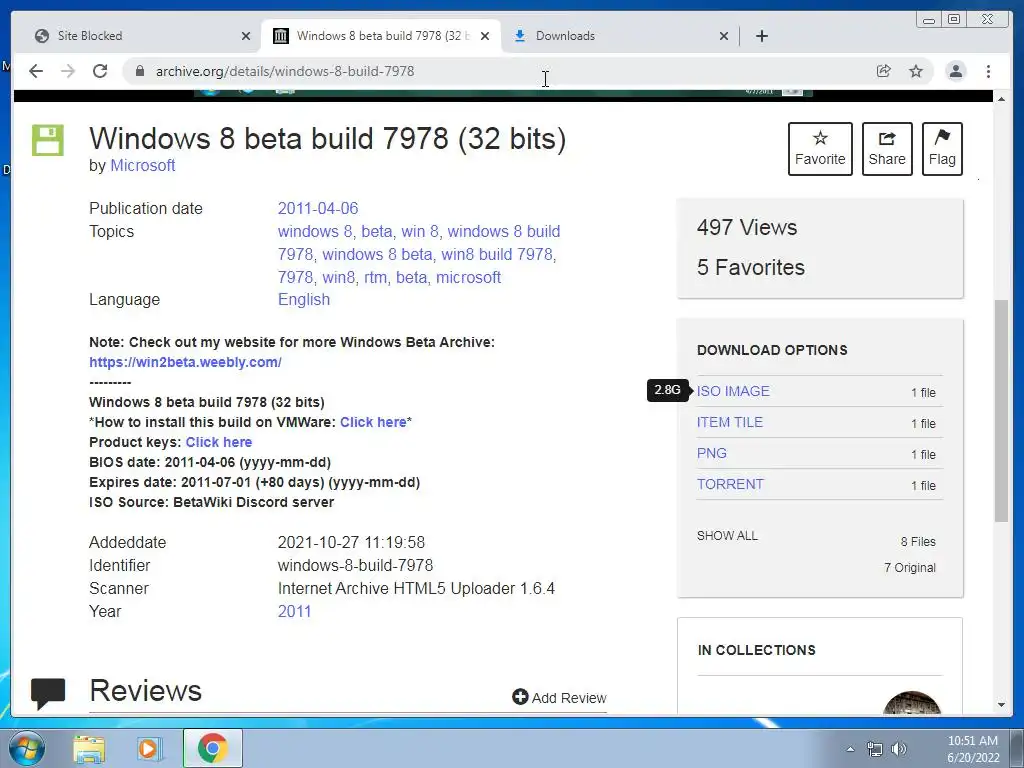
Task: Click the scrollbar down arrow
Action: 1001,705
